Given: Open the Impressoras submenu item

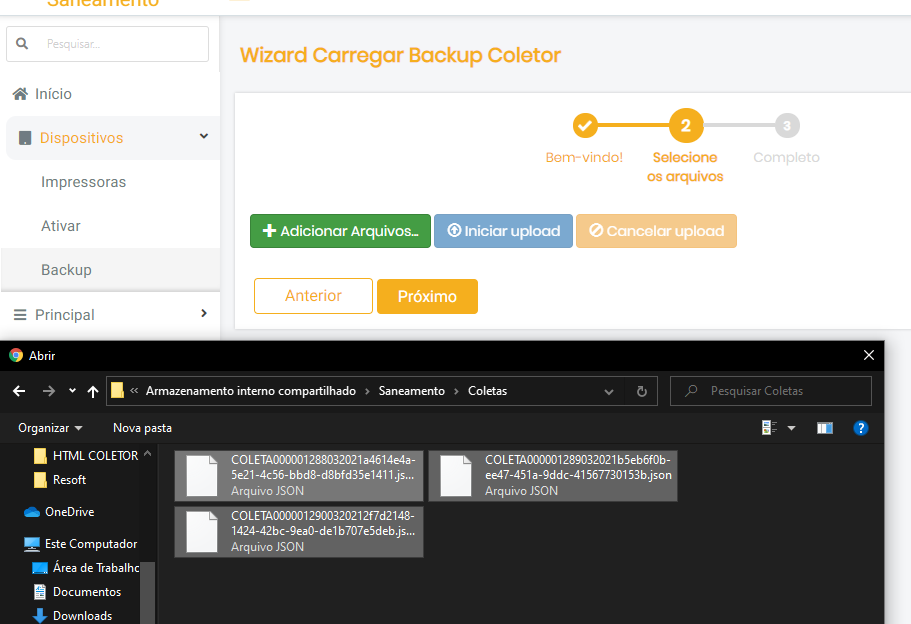Looking at the screenshot, I should tap(83, 182).
